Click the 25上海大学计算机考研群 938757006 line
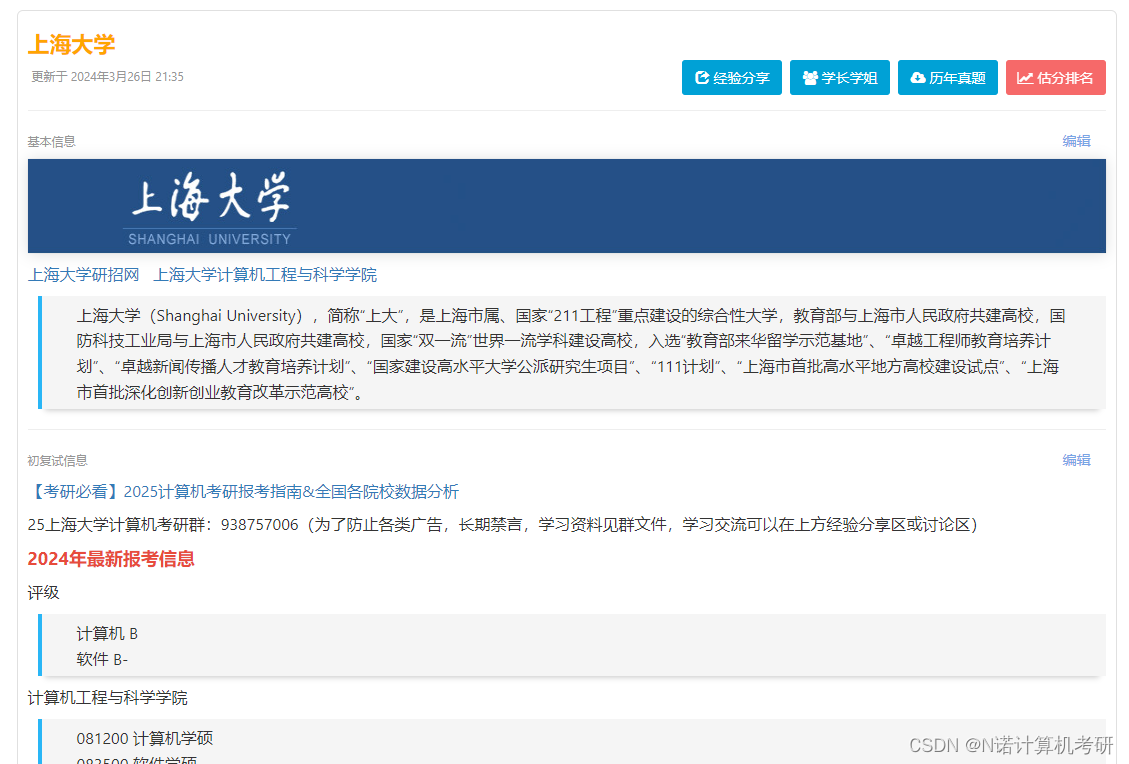1129x764 pixels. [503, 525]
